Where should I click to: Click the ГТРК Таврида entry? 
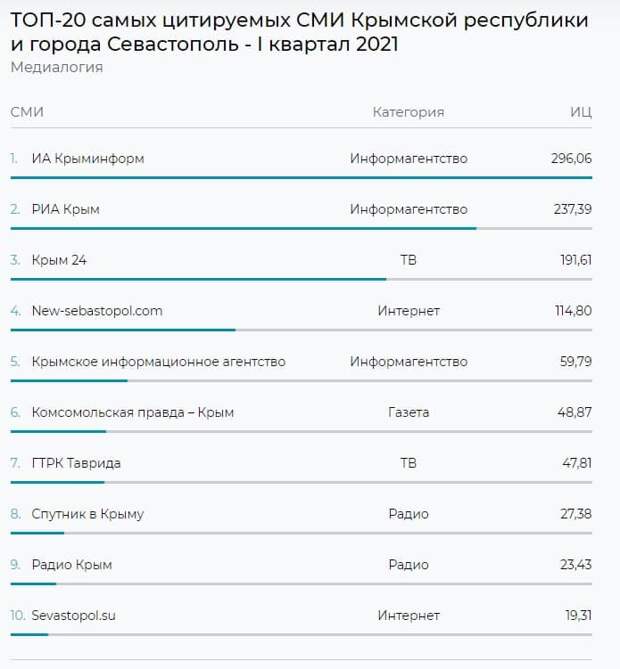click(x=76, y=463)
